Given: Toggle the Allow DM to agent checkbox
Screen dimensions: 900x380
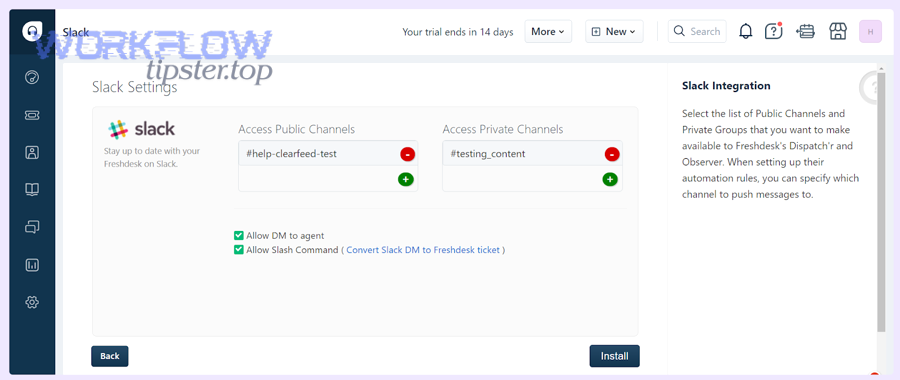Looking at the screenshot, I should tap(239, 235).
